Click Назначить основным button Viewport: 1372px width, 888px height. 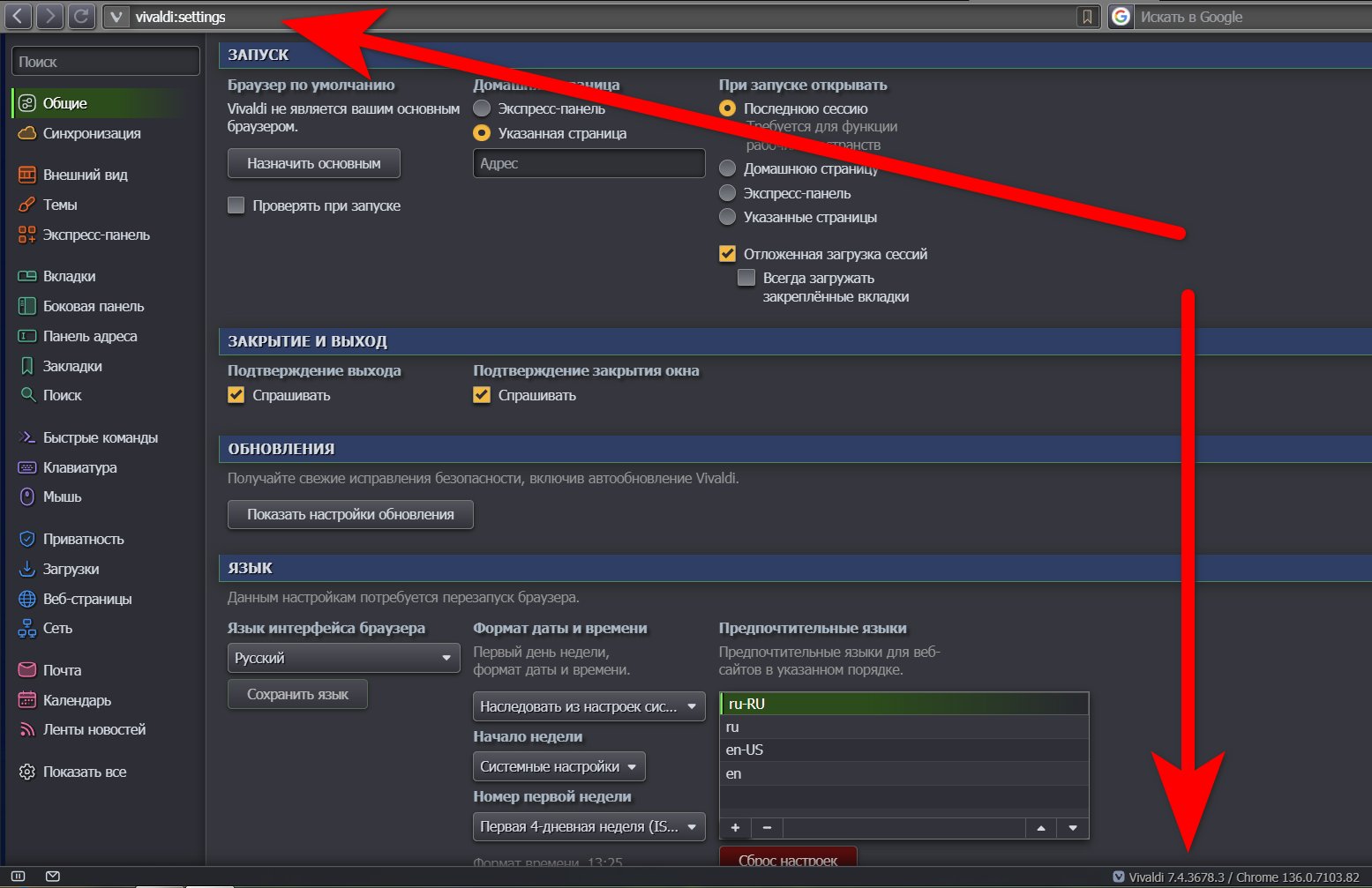click(x=314, y=163)
